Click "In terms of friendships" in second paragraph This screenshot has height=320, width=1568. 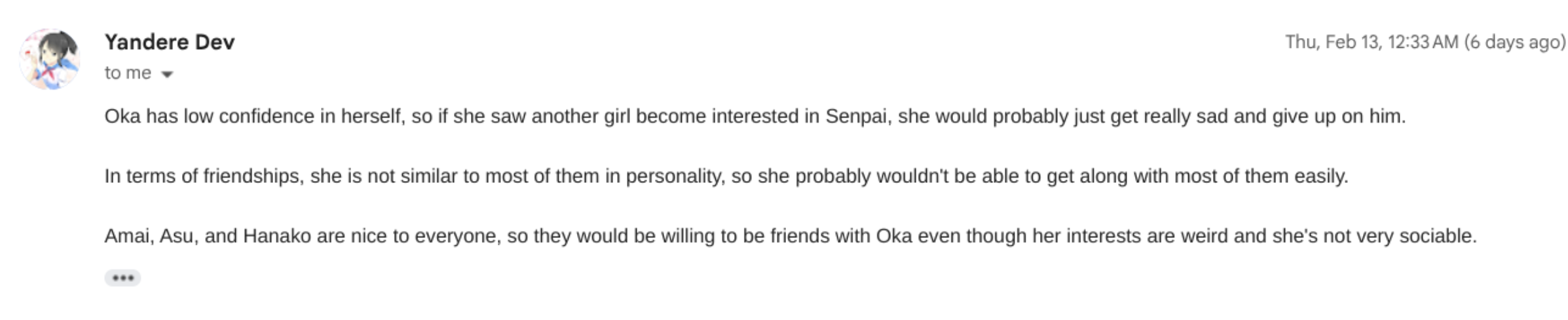(x=204, y=176)
